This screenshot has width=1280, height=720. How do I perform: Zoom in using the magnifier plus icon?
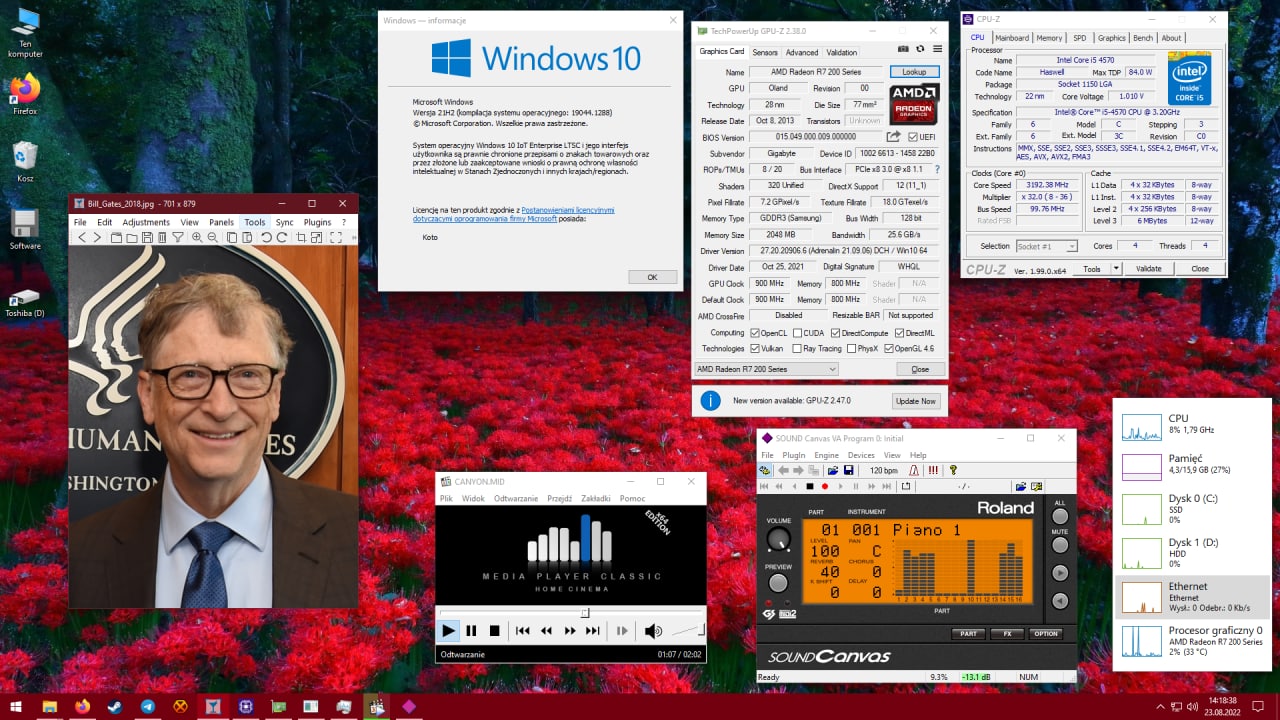click(197, 237)
